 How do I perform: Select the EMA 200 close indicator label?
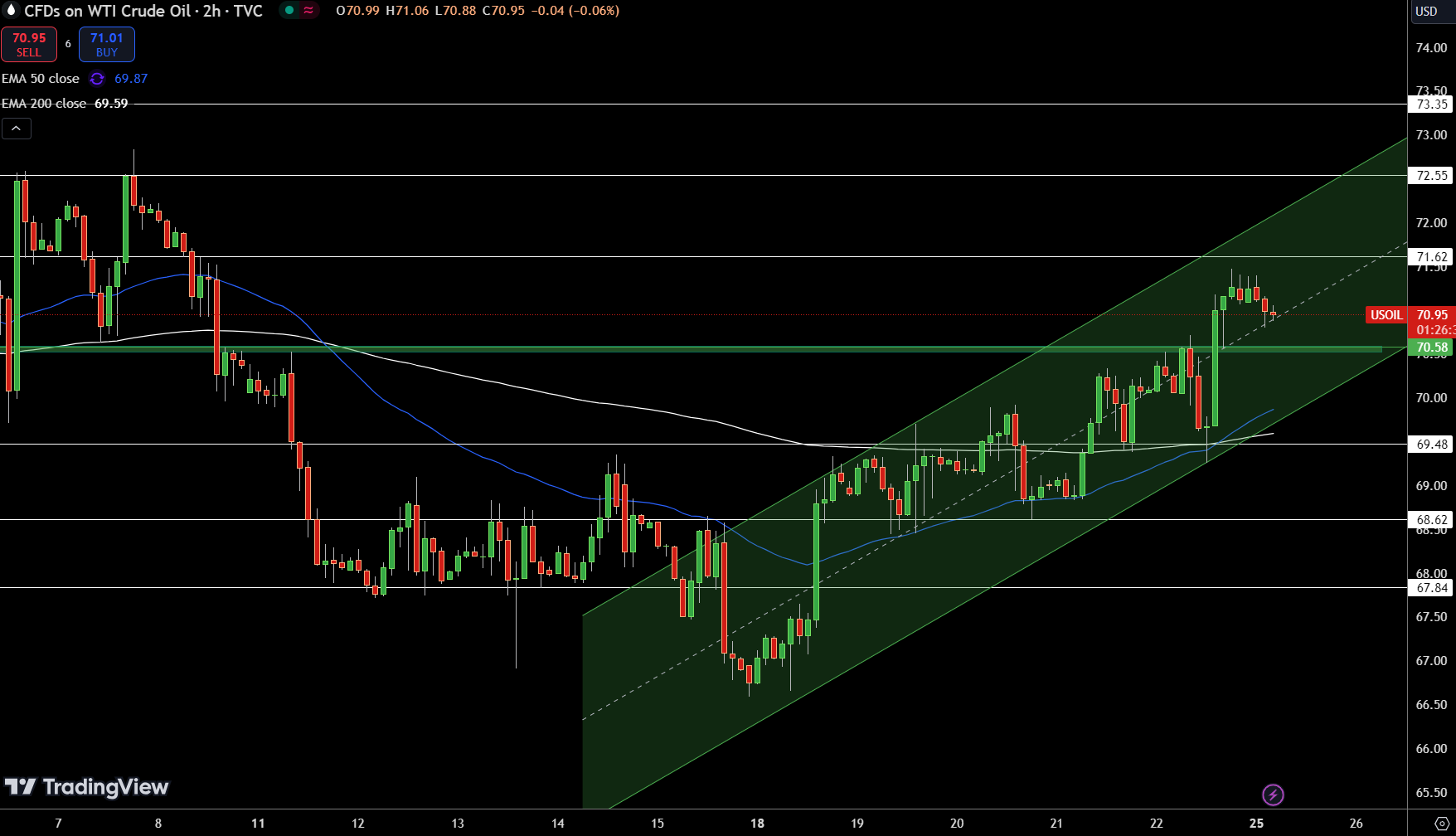[44, 104]
